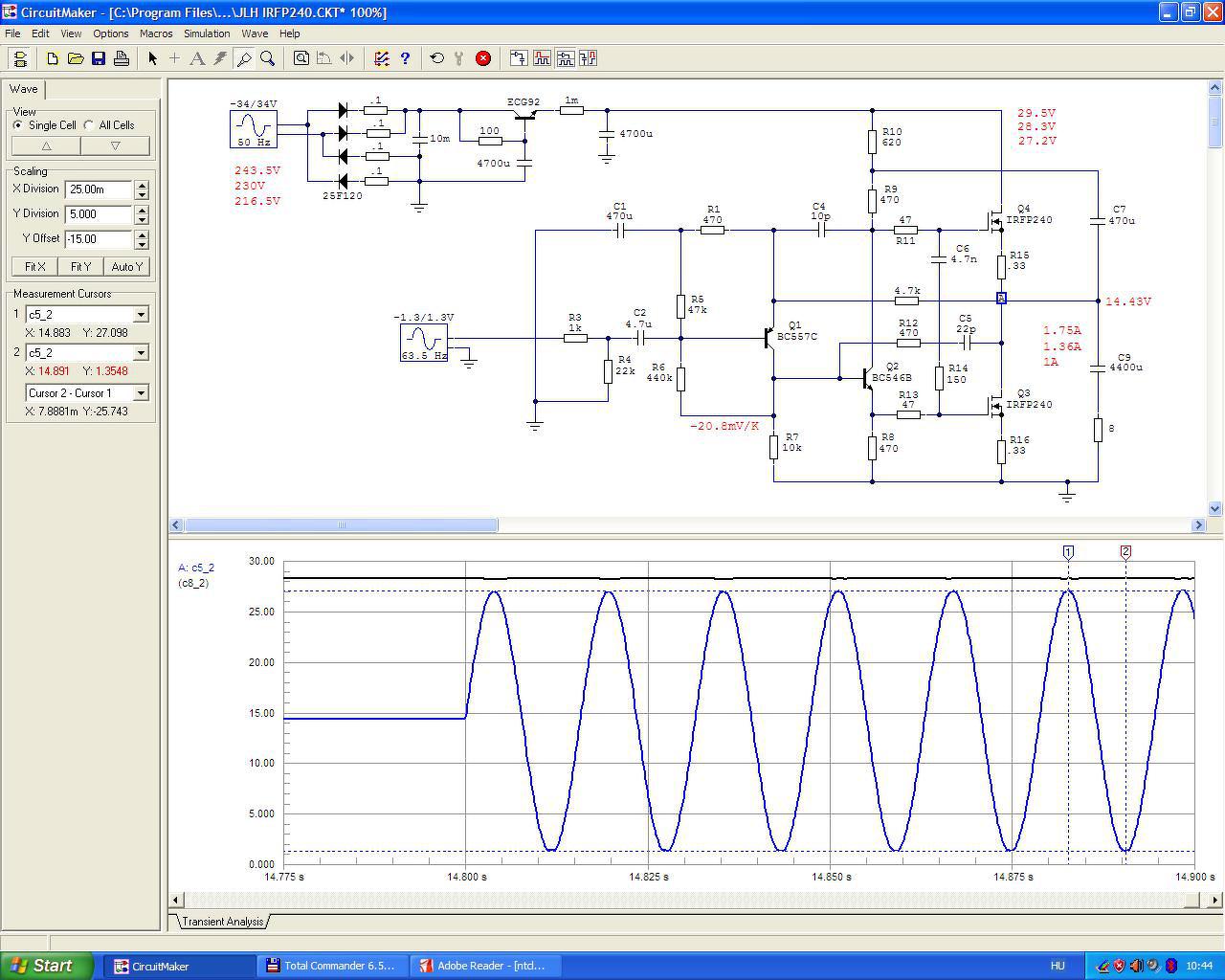Open the Cursor 1 signal dropdown
Screen dimensions: 1225x980
pyautogui.click(x=141, y=315)
